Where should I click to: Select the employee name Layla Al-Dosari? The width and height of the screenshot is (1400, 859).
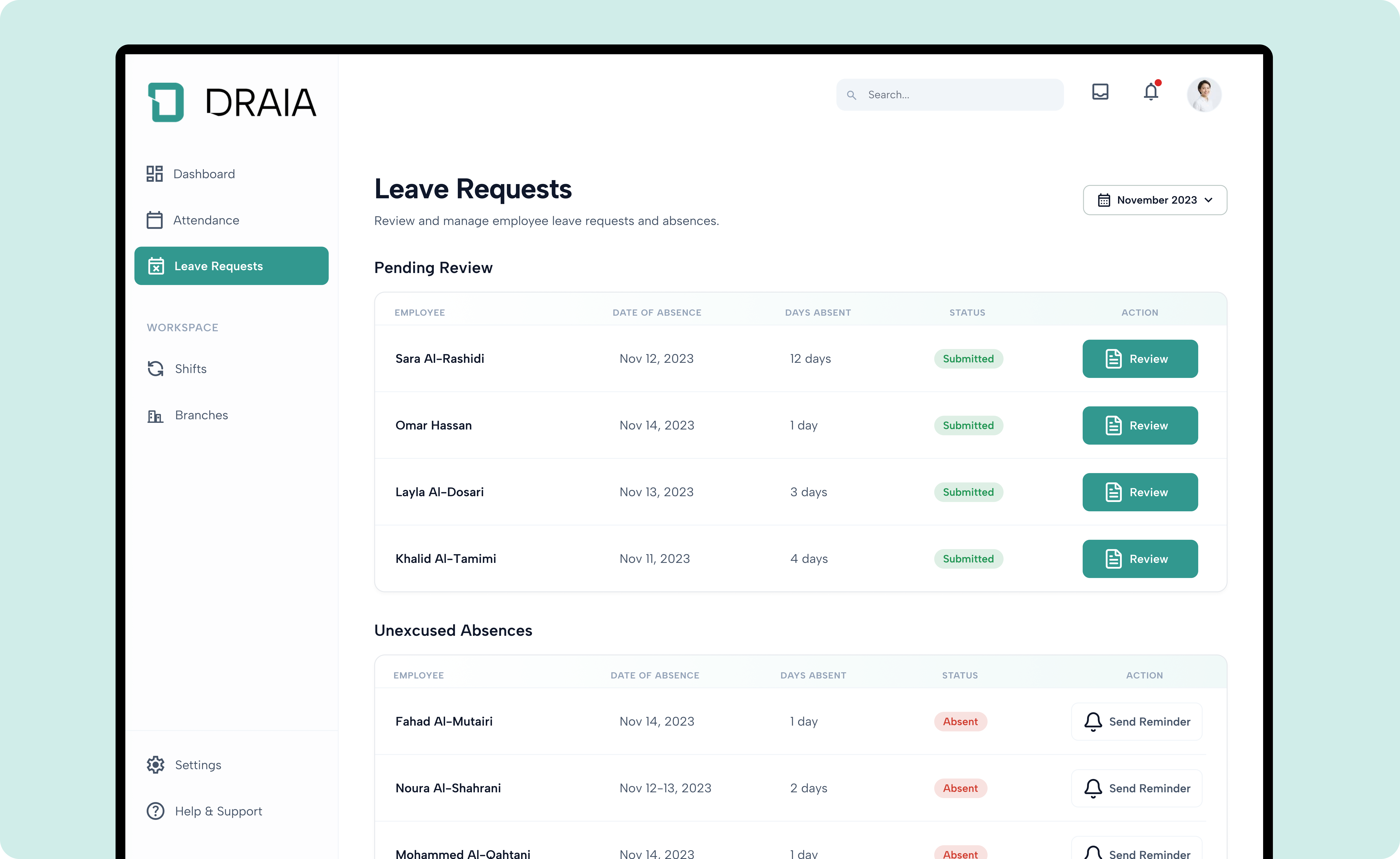coord(440,492)
